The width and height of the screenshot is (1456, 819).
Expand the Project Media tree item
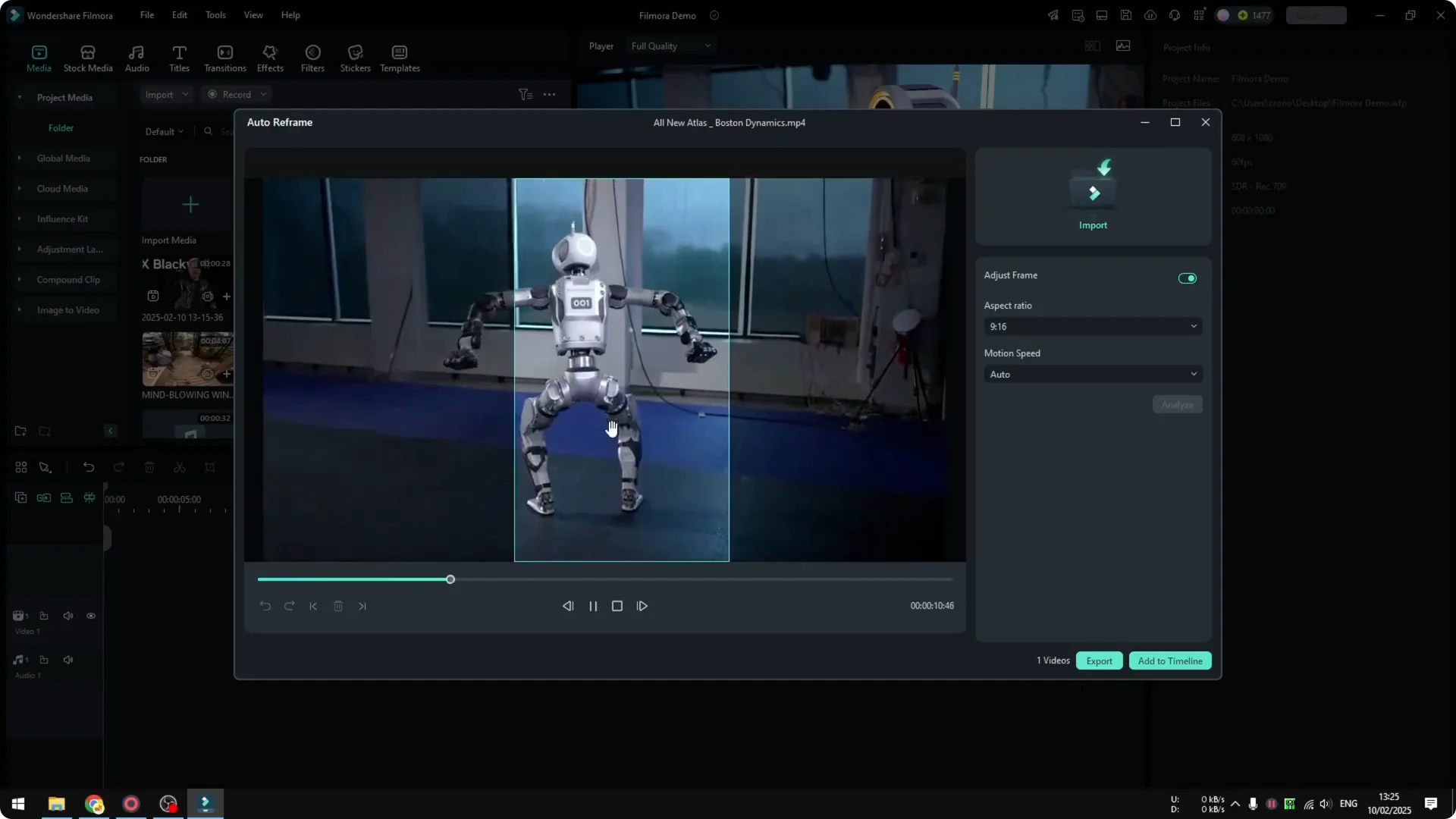coord(20,98)
